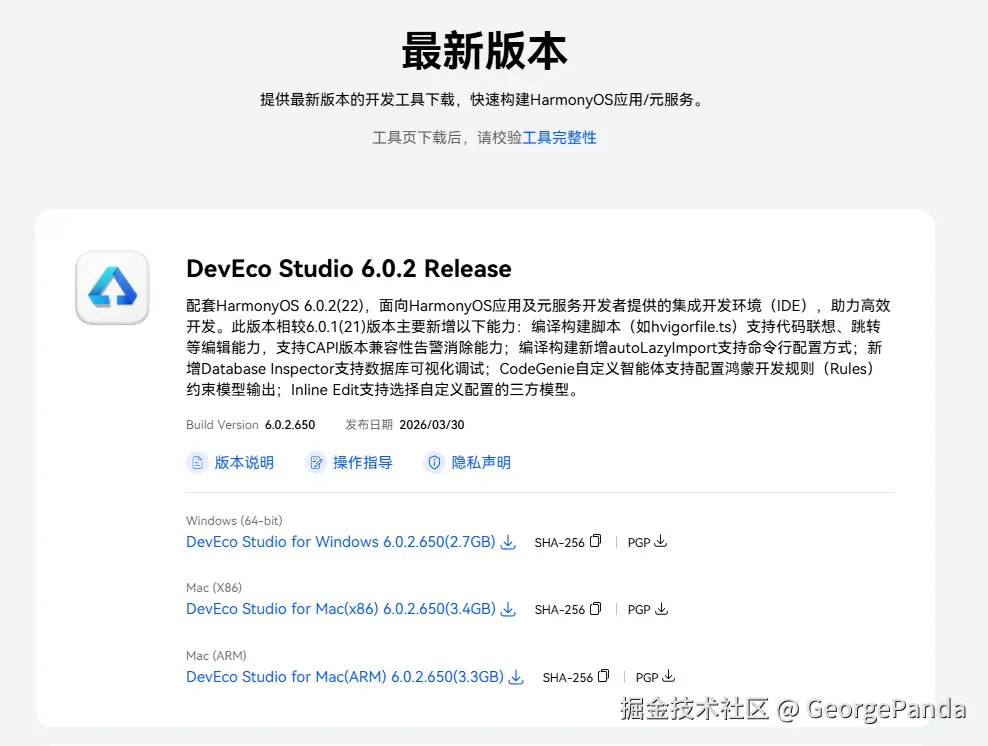The height and width of the screenshot is (746, 988).
Task: Open the 隐私声明 link
Action: (x=481, y=462)
